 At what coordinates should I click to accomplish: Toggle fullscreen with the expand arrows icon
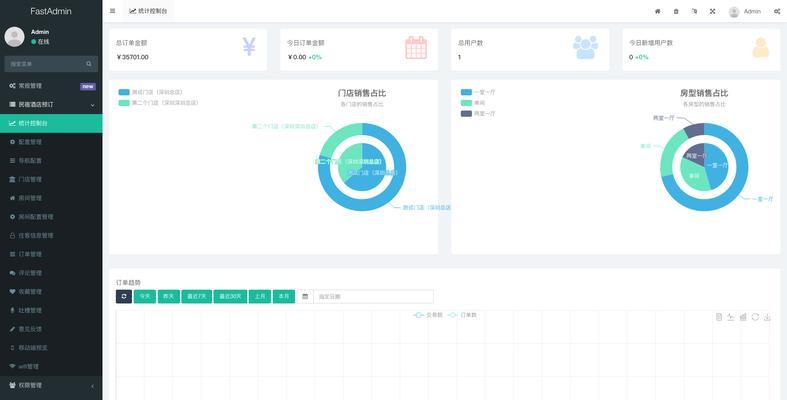[x=712, y=11]
